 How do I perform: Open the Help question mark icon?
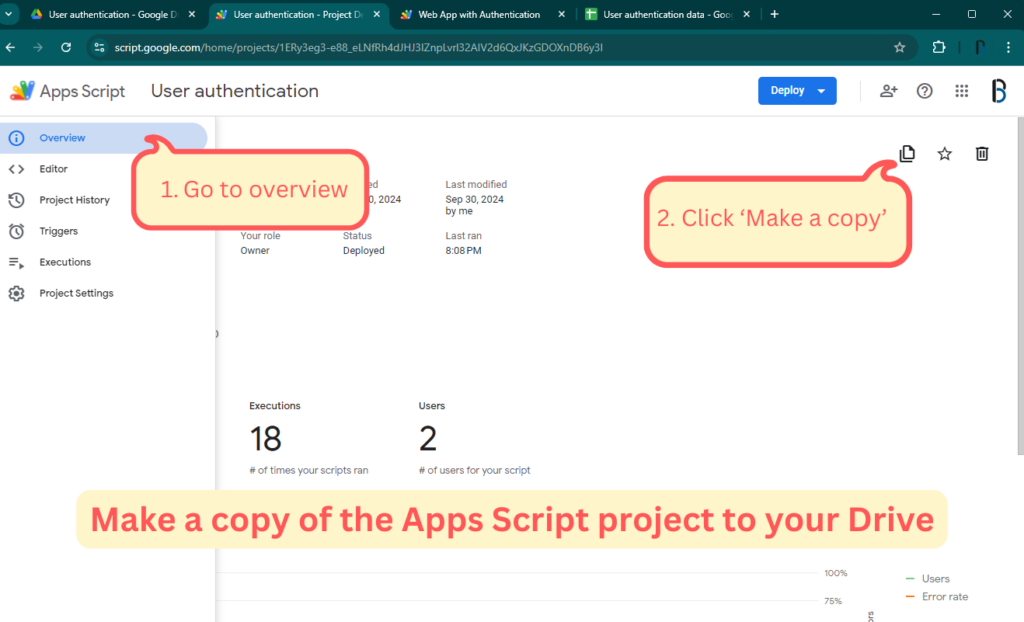pyautogui.click(x=925, y=91)
